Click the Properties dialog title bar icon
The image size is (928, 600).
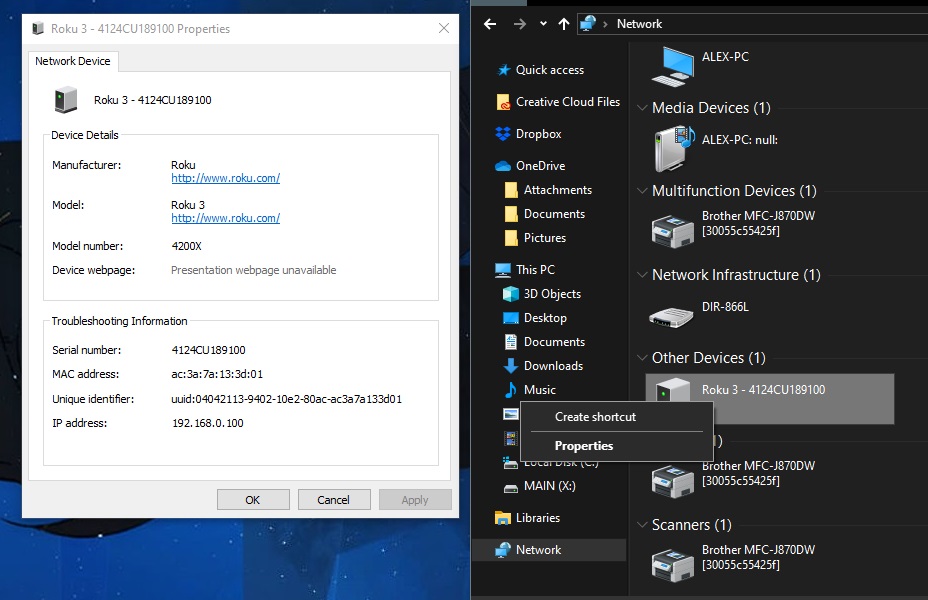pyautogui.click(x=38, y=28)
